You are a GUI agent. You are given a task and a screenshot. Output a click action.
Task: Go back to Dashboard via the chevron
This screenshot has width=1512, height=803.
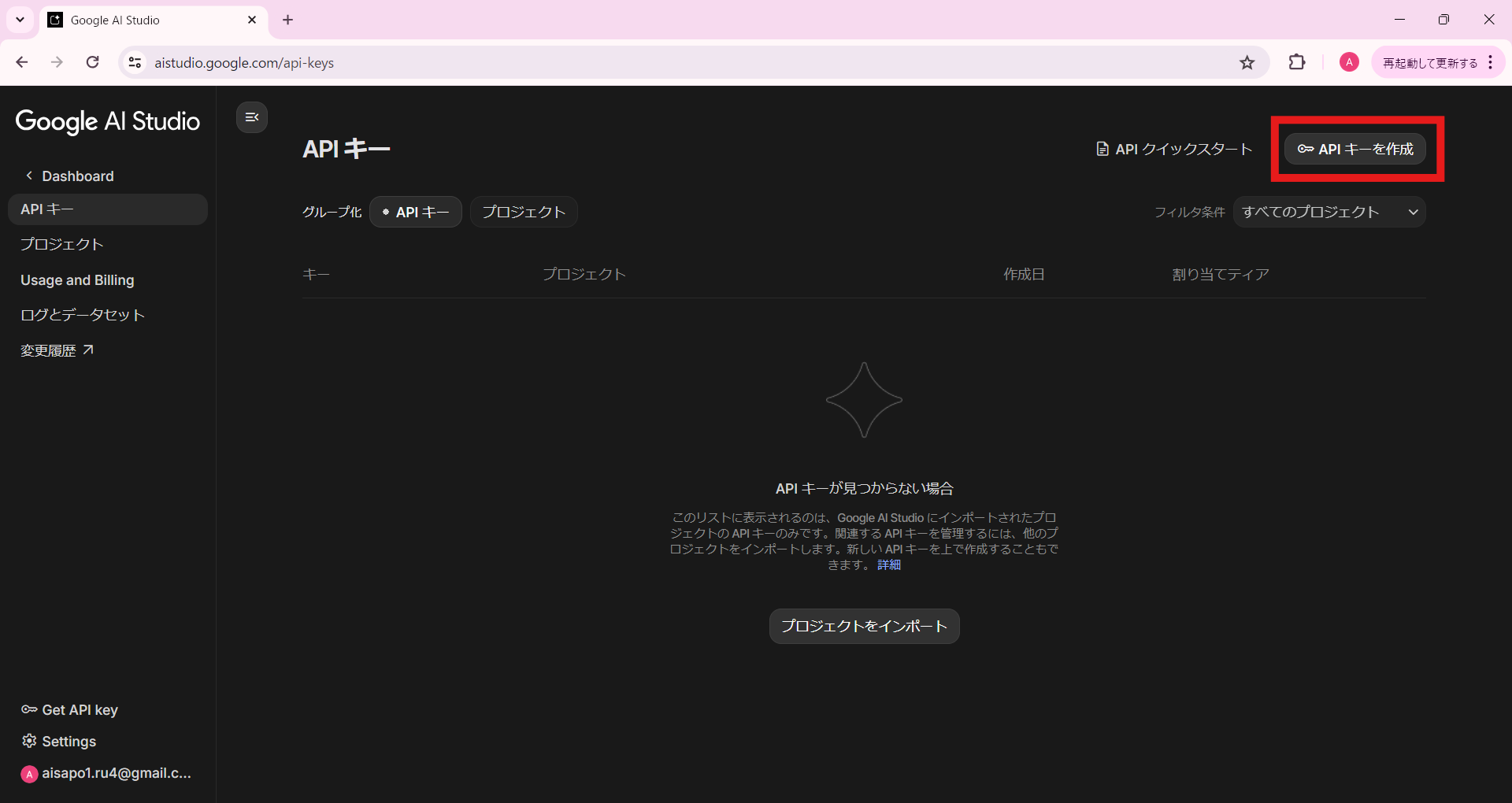(29, 176)
